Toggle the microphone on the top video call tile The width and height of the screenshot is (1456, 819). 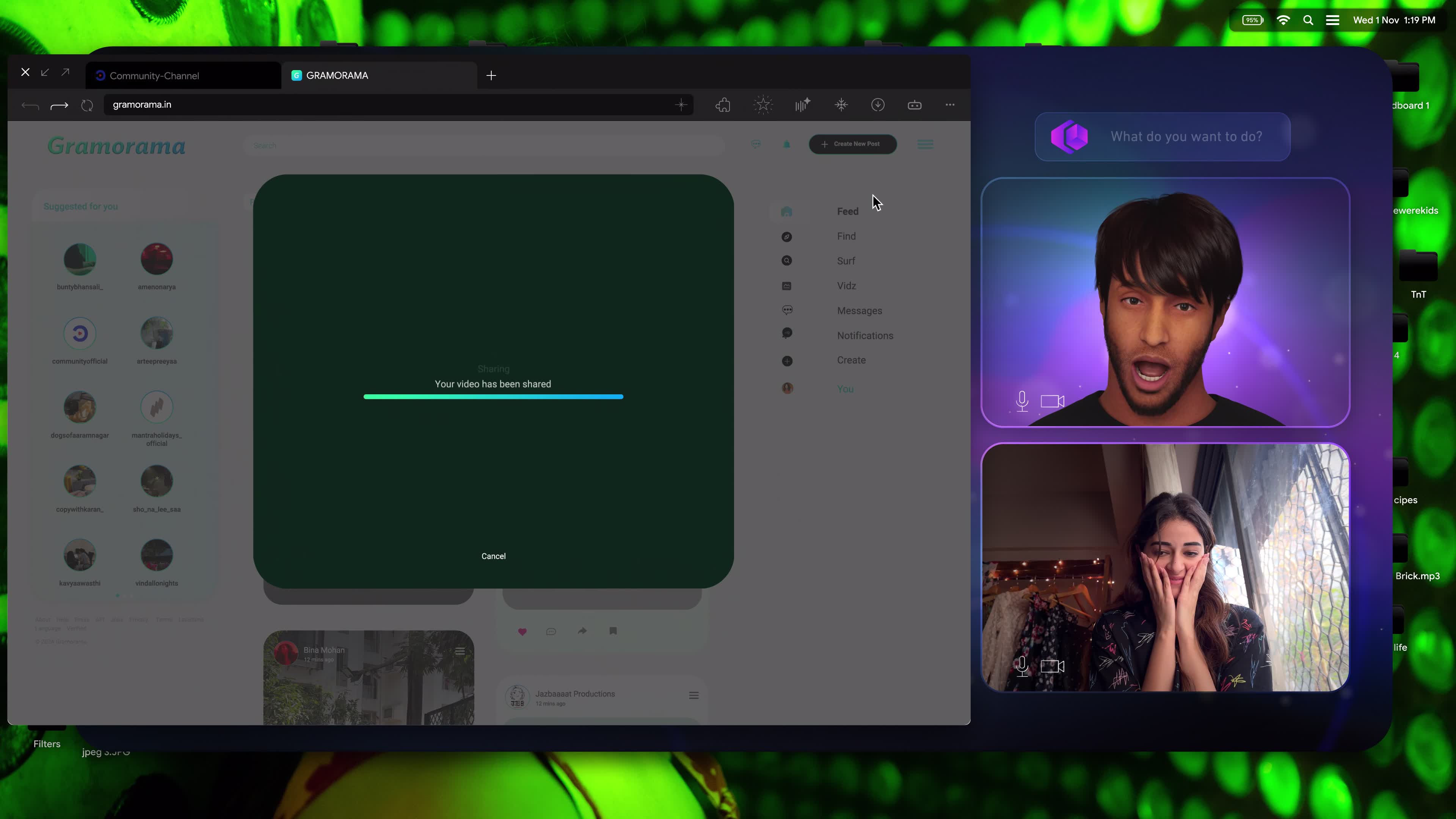point(1022,401)
